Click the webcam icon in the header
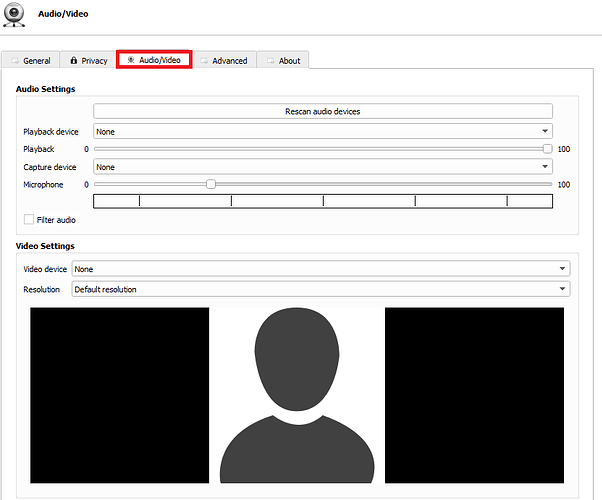The height and width of the screenshot is (500, 602). [x=15, y=16]
